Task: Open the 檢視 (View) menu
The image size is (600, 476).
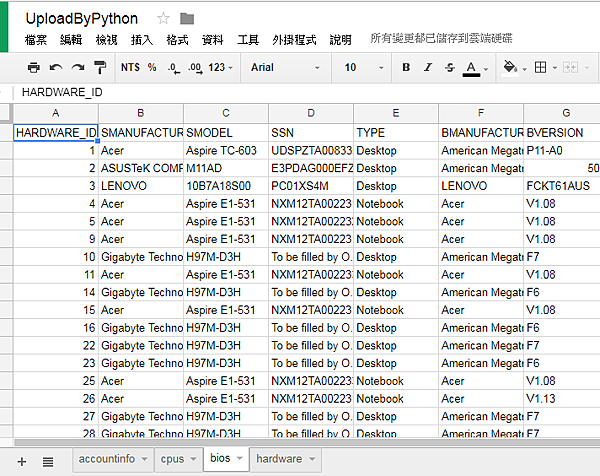Action: tap(106, 40)
